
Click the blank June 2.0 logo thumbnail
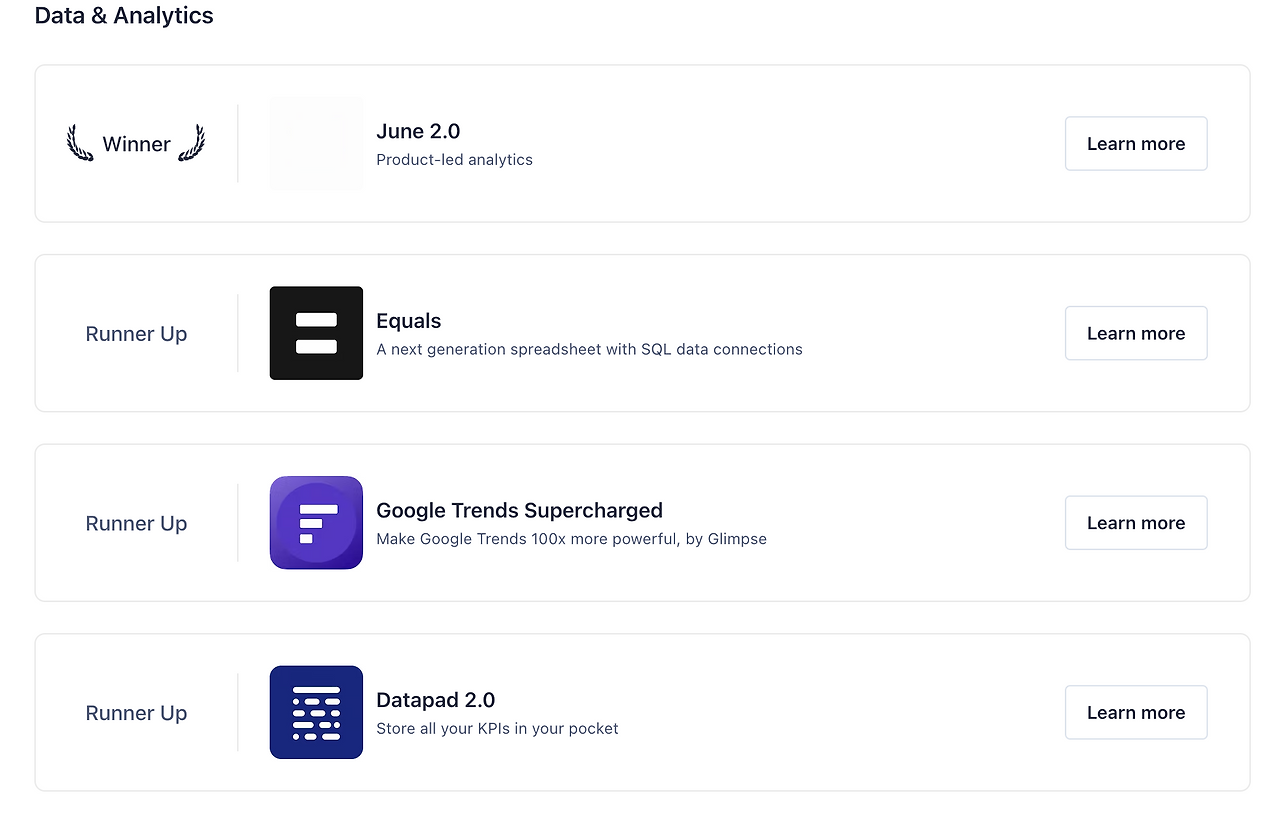point(316,143)
